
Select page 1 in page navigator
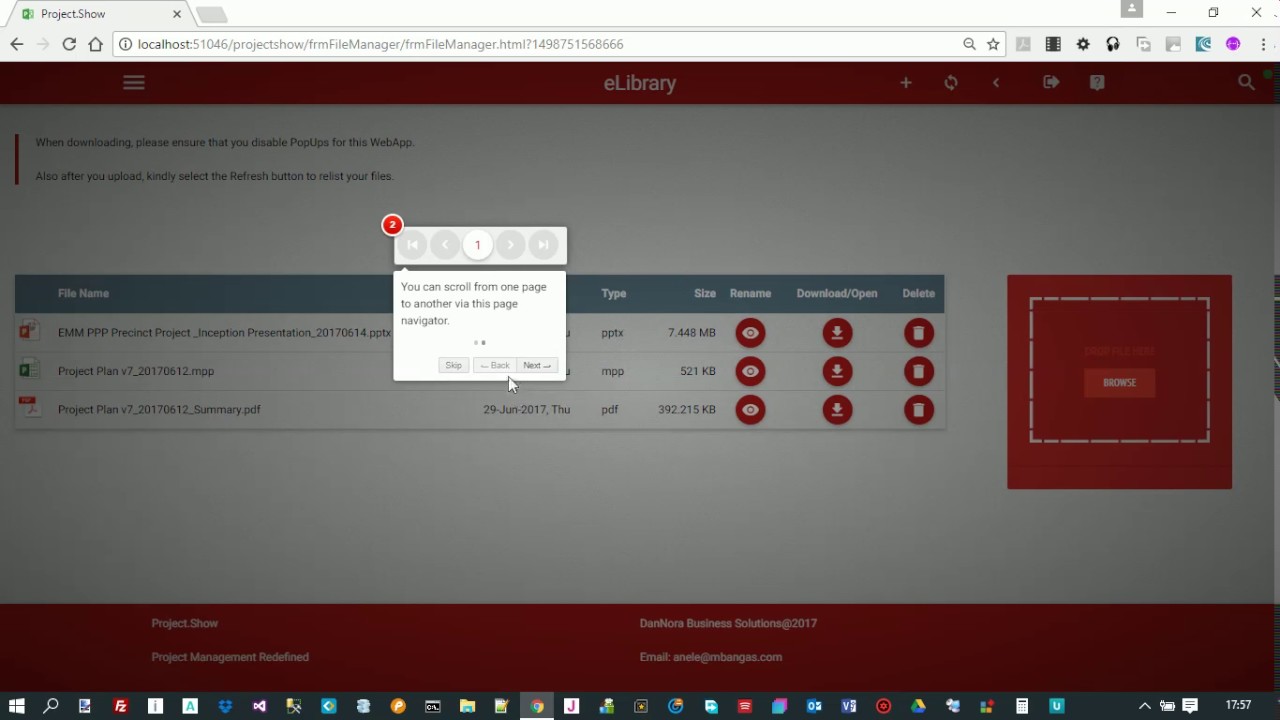[x=477, y=245]
